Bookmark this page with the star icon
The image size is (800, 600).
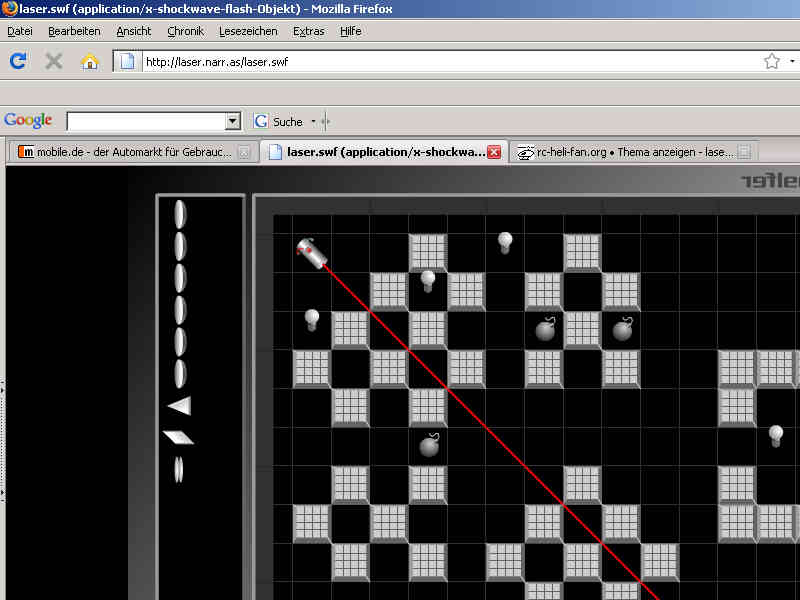(x=771, y=61)
